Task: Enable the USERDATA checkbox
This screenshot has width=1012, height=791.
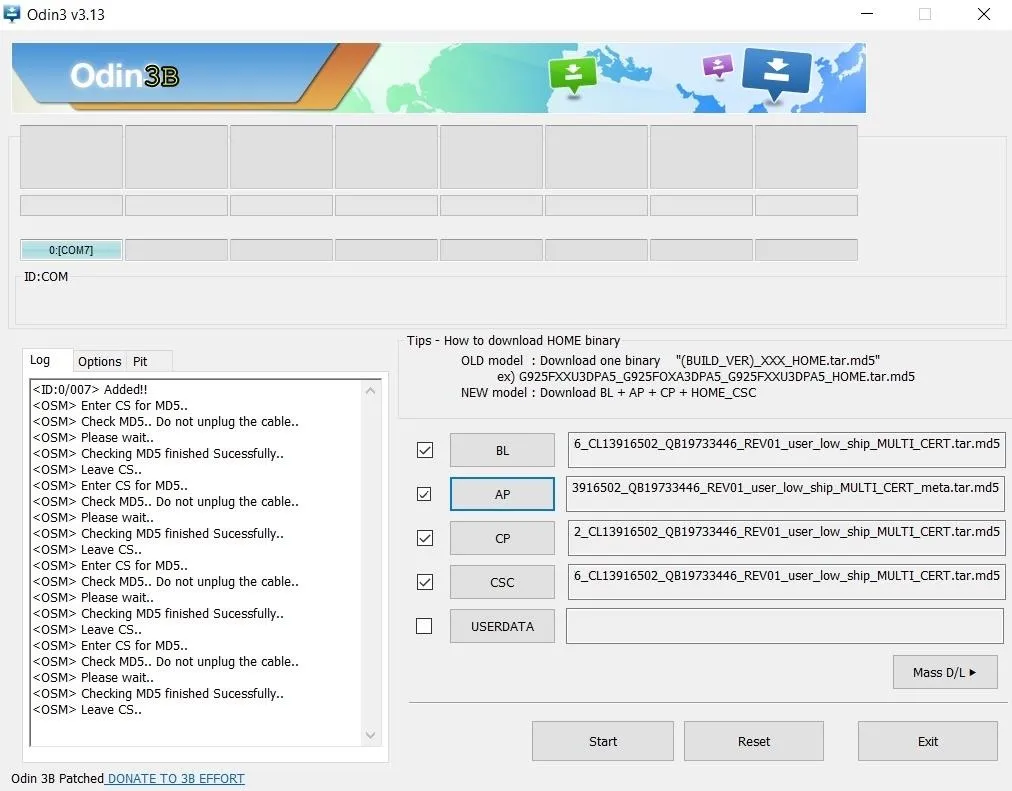Action: tap(424, 625)
